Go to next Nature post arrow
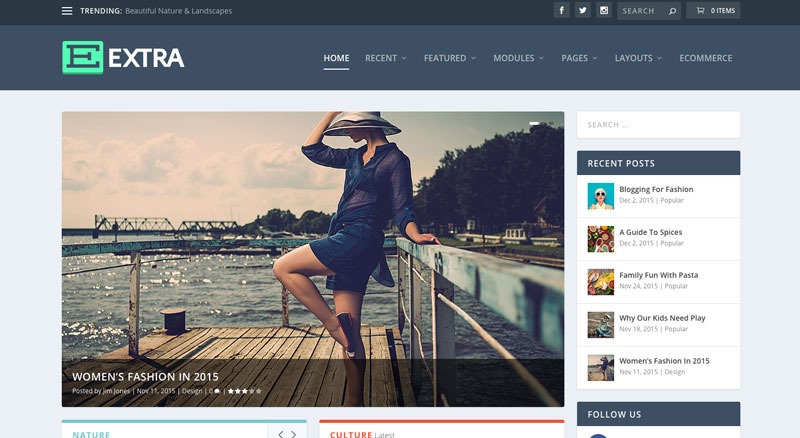This screenshot has height=438, width=800. click(294, 434)
